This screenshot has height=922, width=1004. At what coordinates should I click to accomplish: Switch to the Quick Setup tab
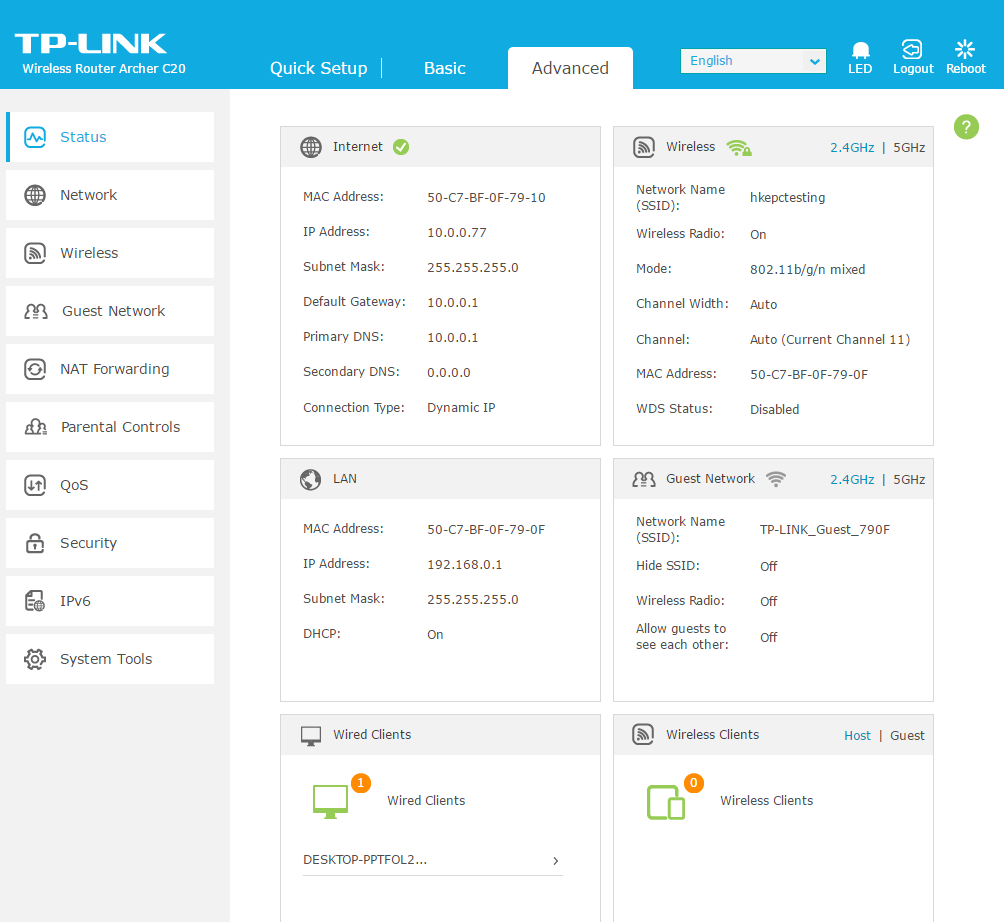point(319,68)
